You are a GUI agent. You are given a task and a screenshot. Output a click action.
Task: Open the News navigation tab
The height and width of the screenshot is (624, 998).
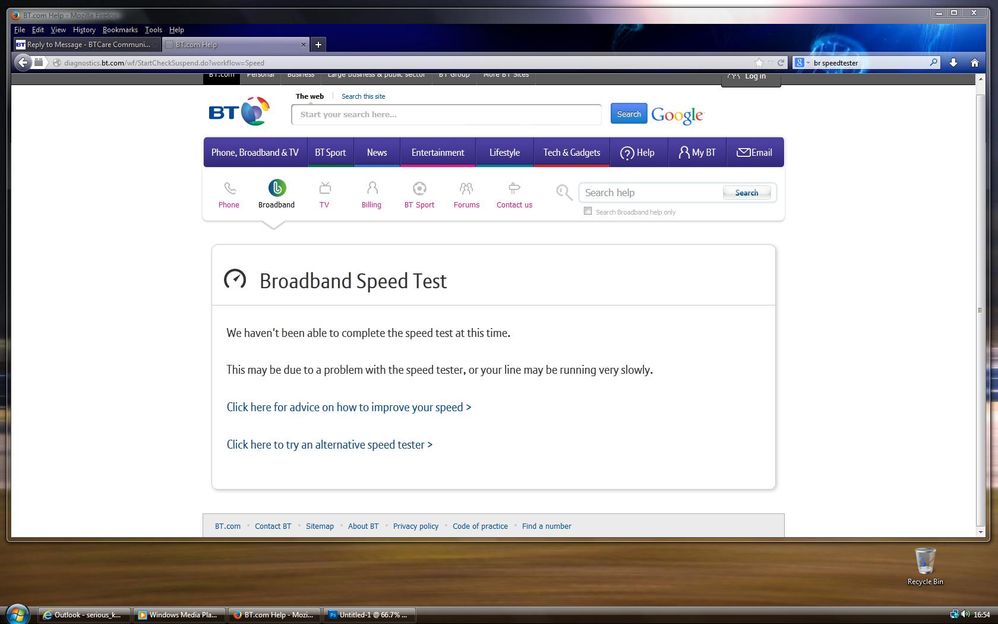pos(377,153)
